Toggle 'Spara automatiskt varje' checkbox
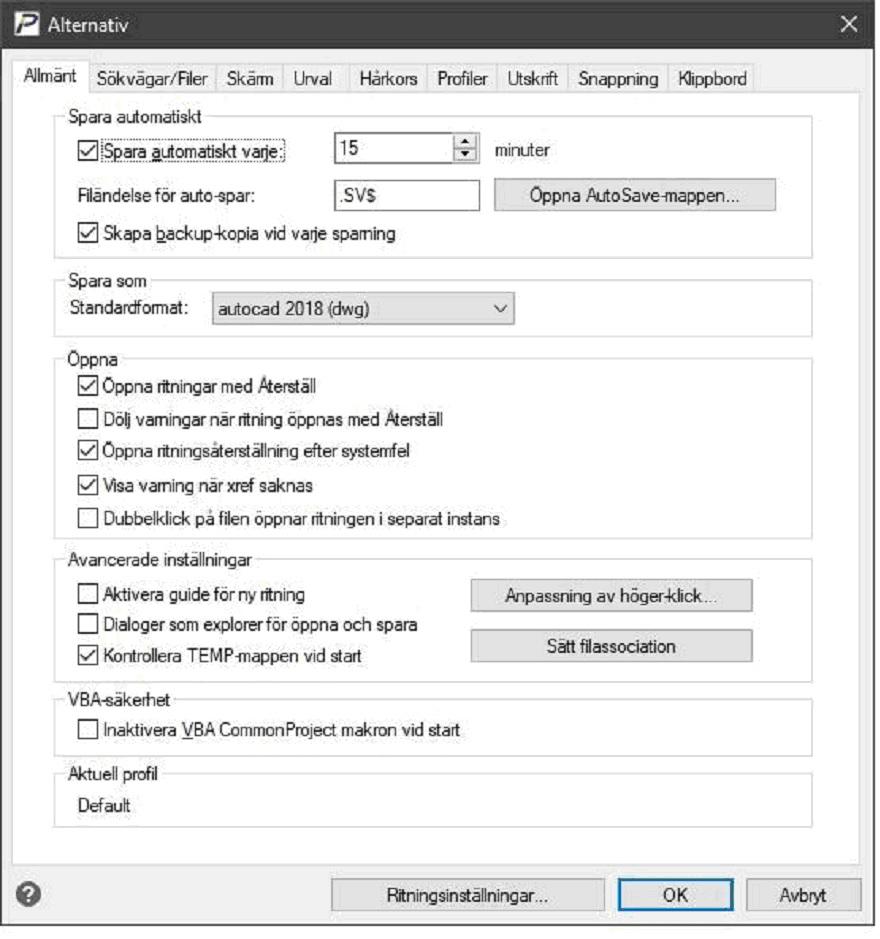Screen dimensions: 880x939 click(x=88, y=151)
